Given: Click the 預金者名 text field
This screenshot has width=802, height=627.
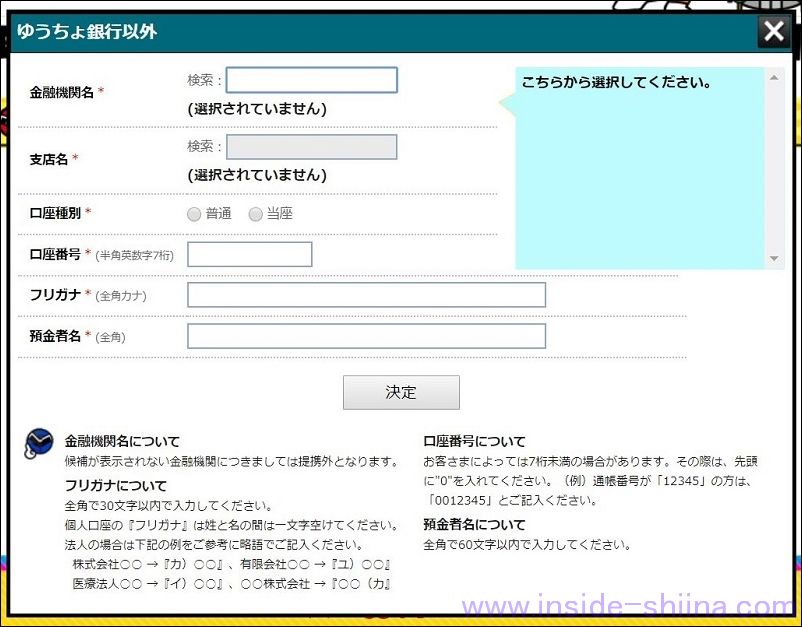Looking at the screenshot, I should (x=366, y=336).
